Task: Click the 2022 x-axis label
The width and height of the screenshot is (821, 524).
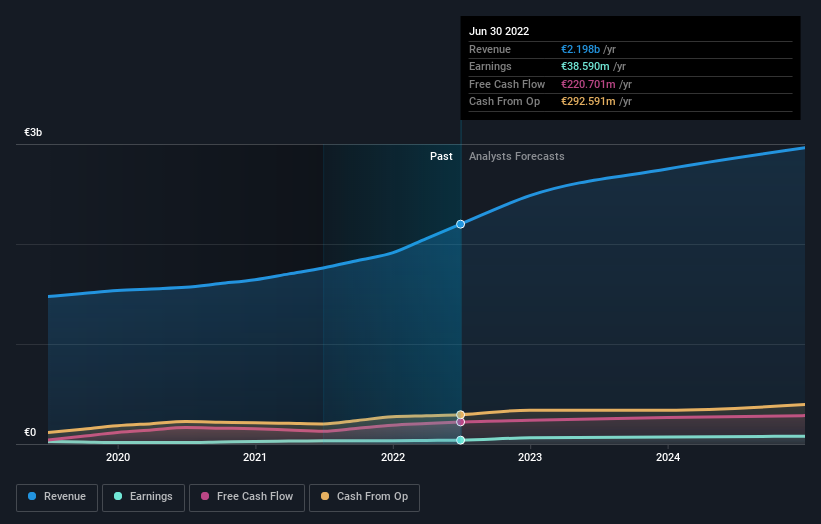Action: (x=393, y=457)
